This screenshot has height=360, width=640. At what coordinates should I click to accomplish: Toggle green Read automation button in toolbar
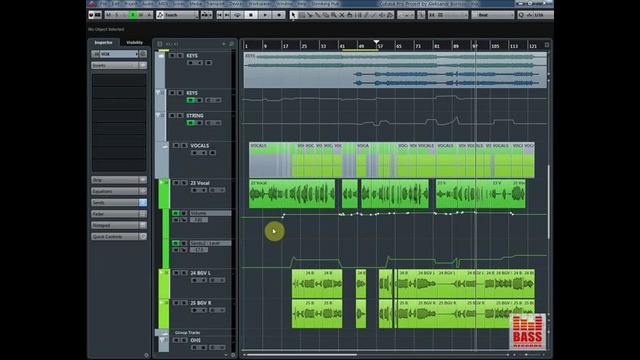pos(133,15)
